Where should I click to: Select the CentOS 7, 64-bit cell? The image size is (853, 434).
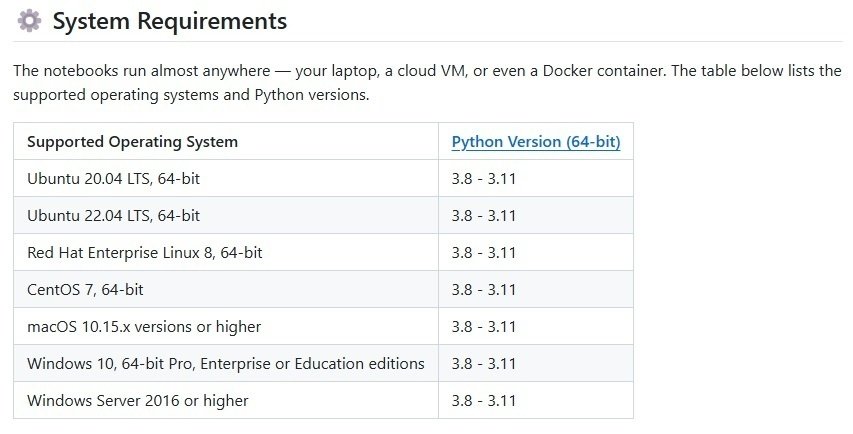coord(85,290)
